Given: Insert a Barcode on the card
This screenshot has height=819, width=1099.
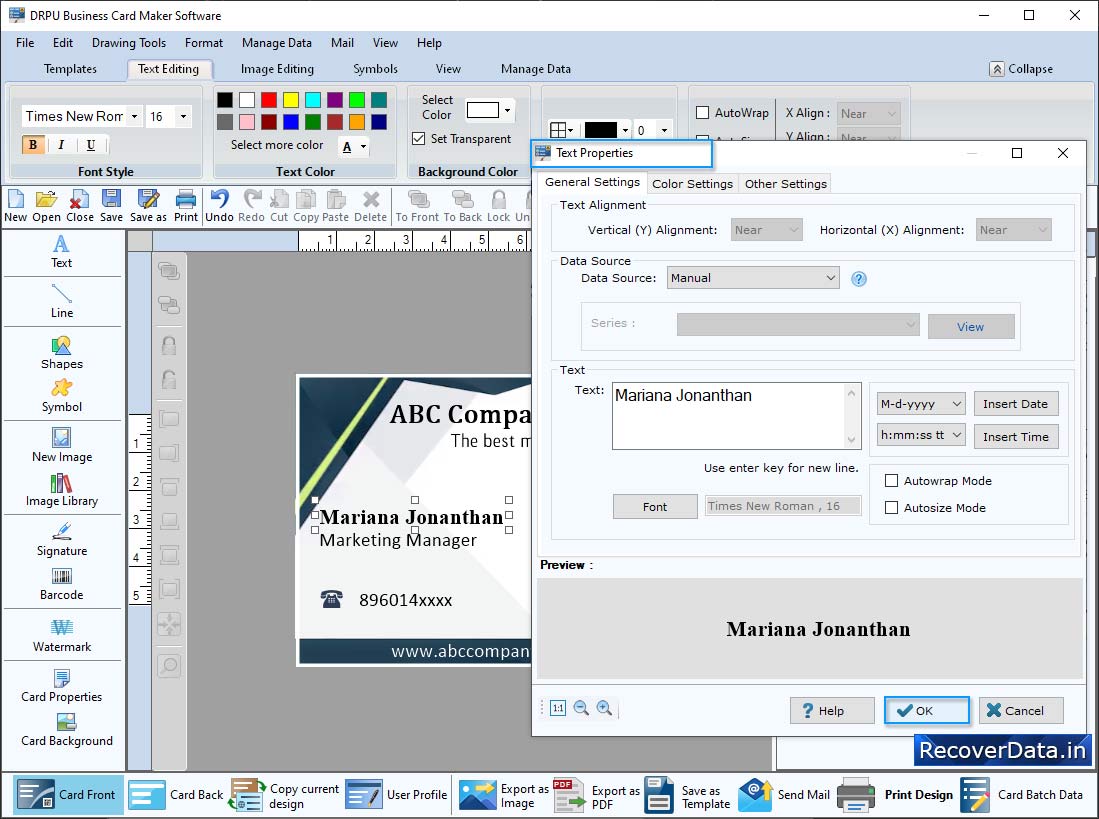Looking at the screenshot, I should 62,584.
